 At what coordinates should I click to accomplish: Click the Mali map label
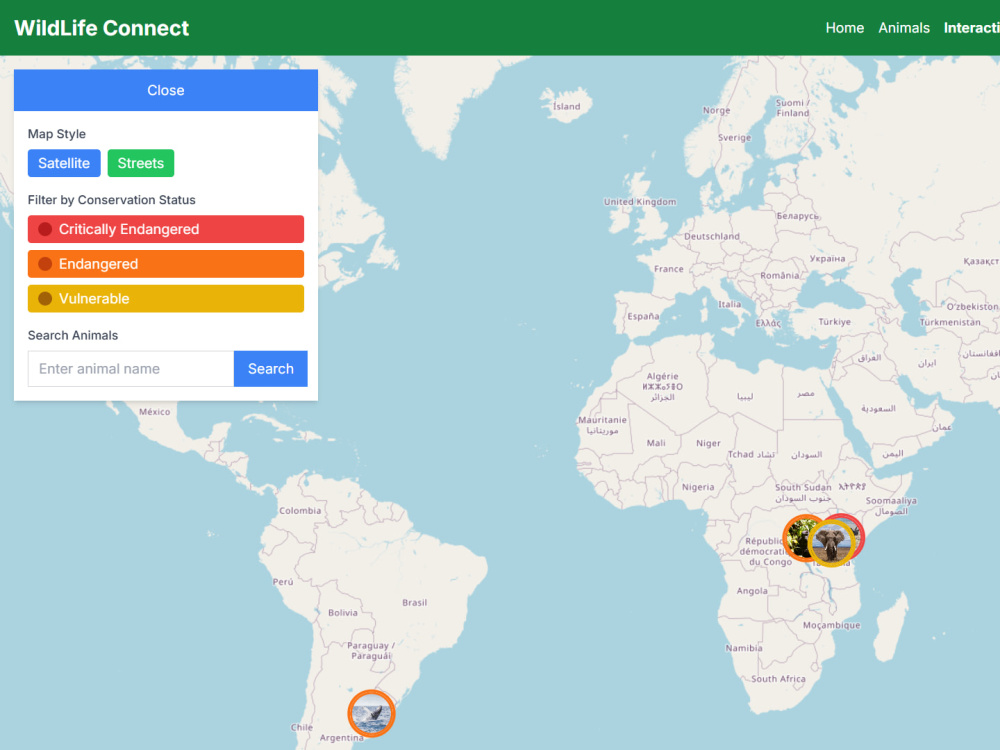(656, 443)
